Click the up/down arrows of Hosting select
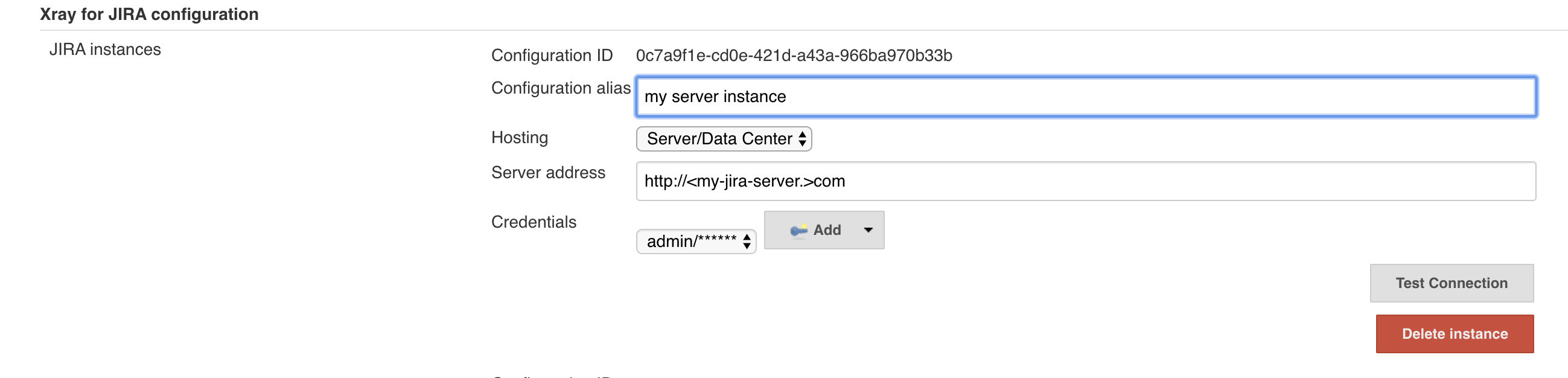 [802, 139]
